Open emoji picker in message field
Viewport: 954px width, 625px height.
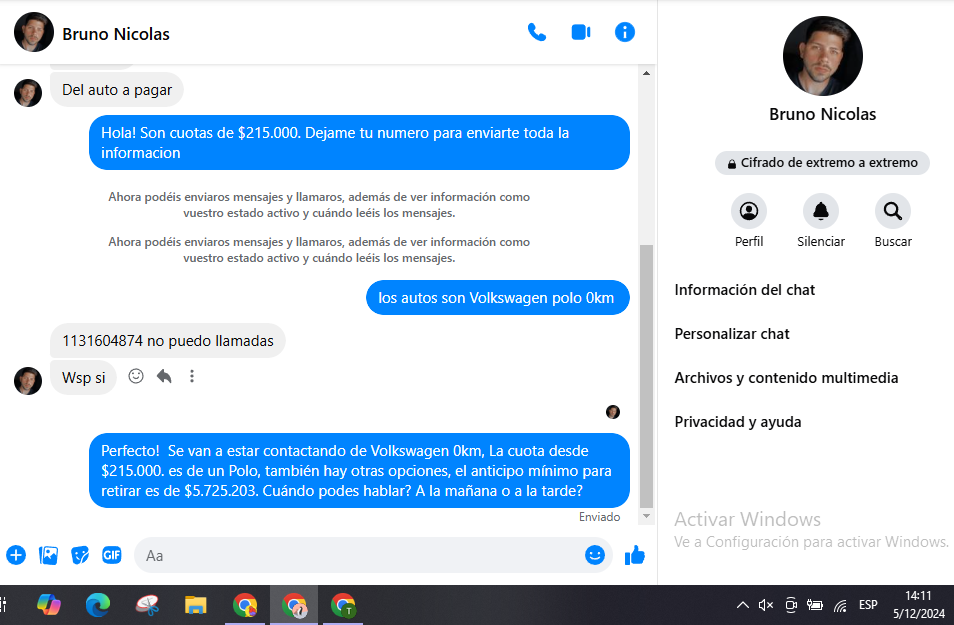pyautogui.click(x=594, y=555)
